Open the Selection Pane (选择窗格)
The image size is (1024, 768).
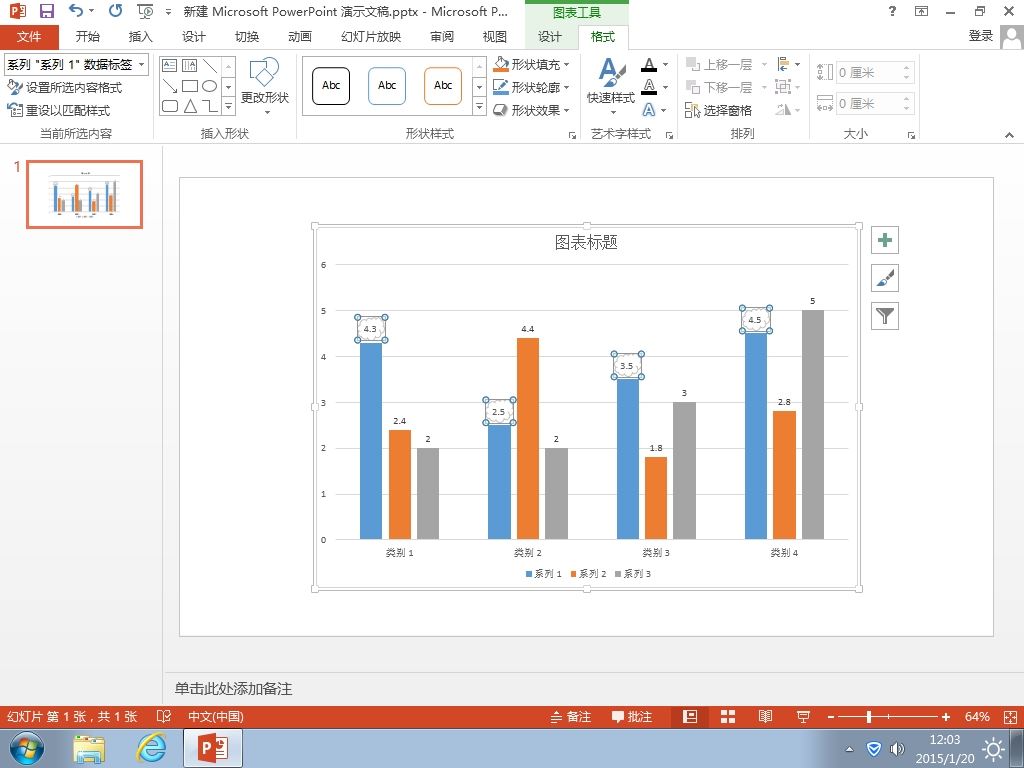[718, 110]
